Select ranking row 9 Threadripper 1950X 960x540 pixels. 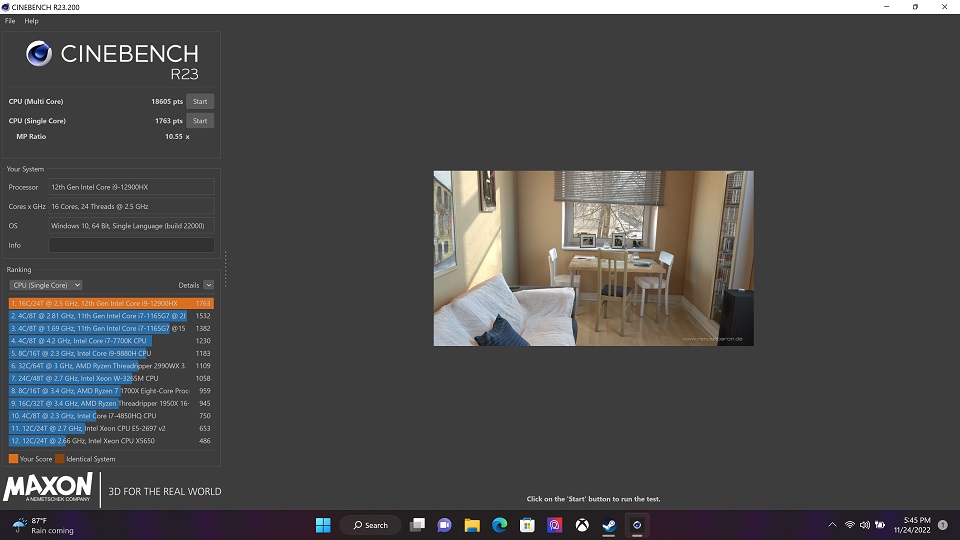[111, 403]
